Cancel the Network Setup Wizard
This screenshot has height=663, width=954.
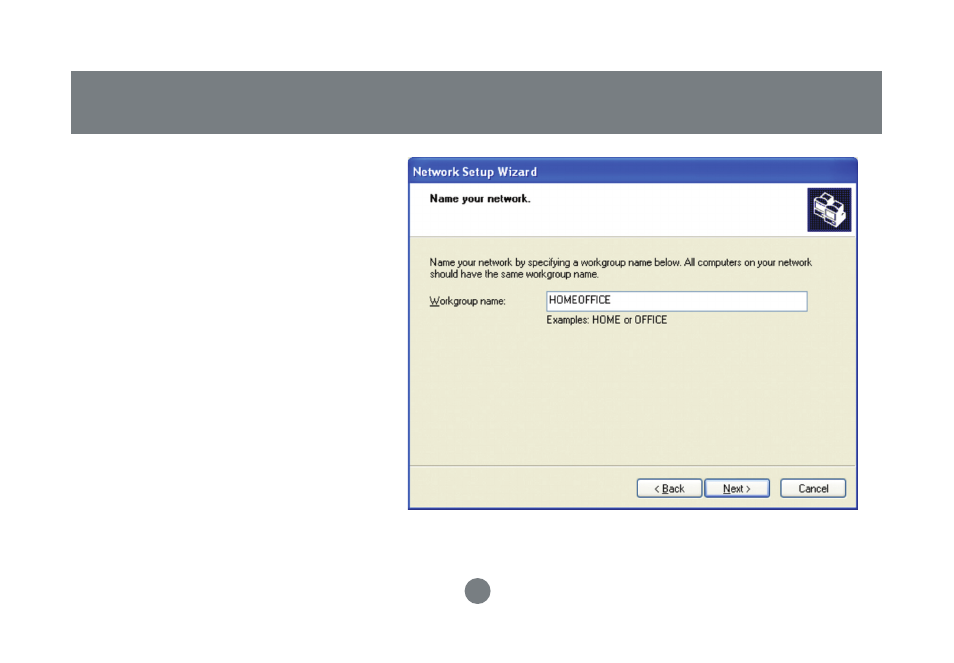[813, 488]
